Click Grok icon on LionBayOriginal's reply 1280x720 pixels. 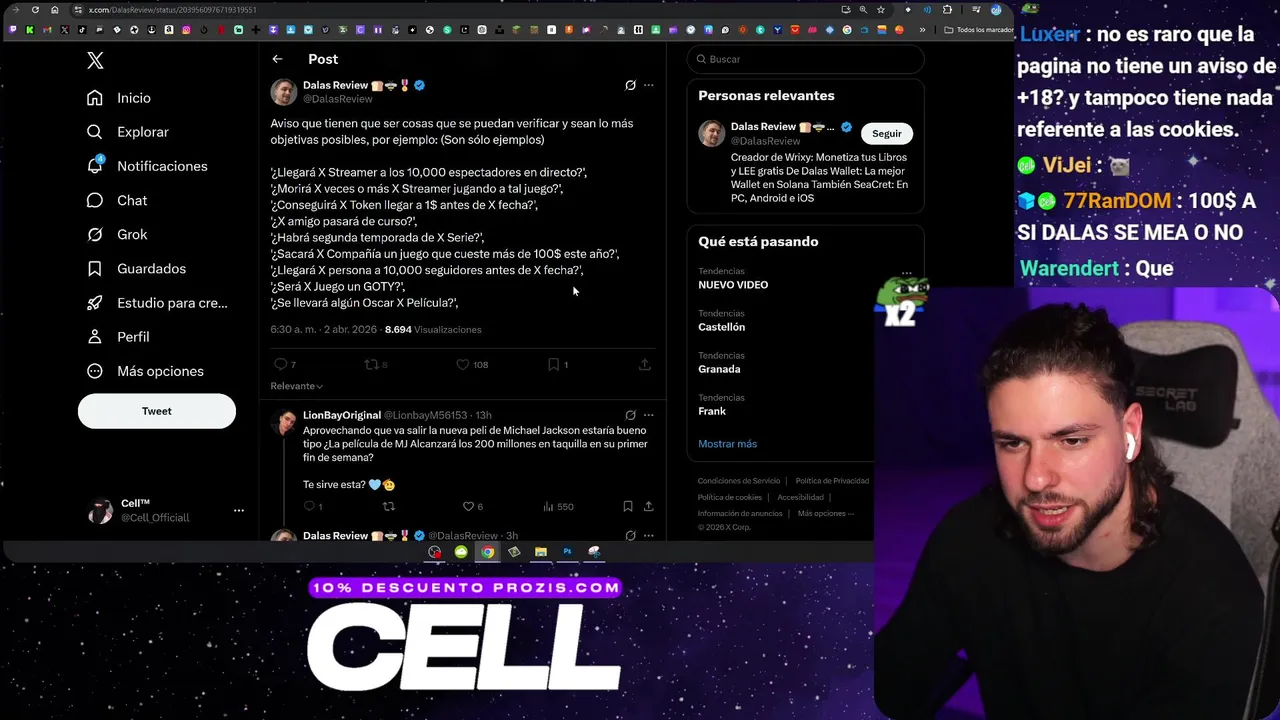pyautogui.click(x=630, y=415)
